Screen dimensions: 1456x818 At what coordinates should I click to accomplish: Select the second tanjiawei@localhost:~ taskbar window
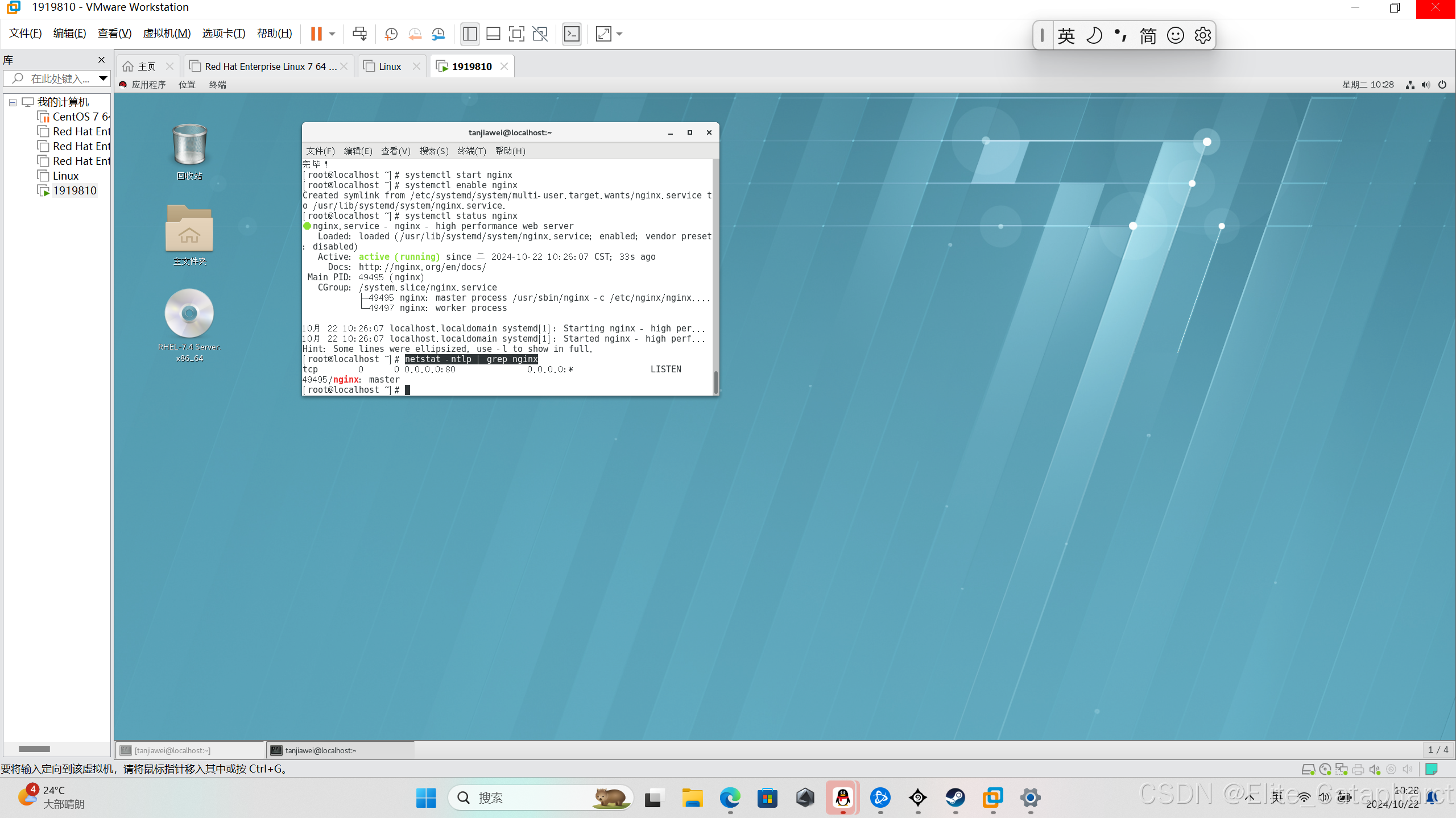coord(340,750)
